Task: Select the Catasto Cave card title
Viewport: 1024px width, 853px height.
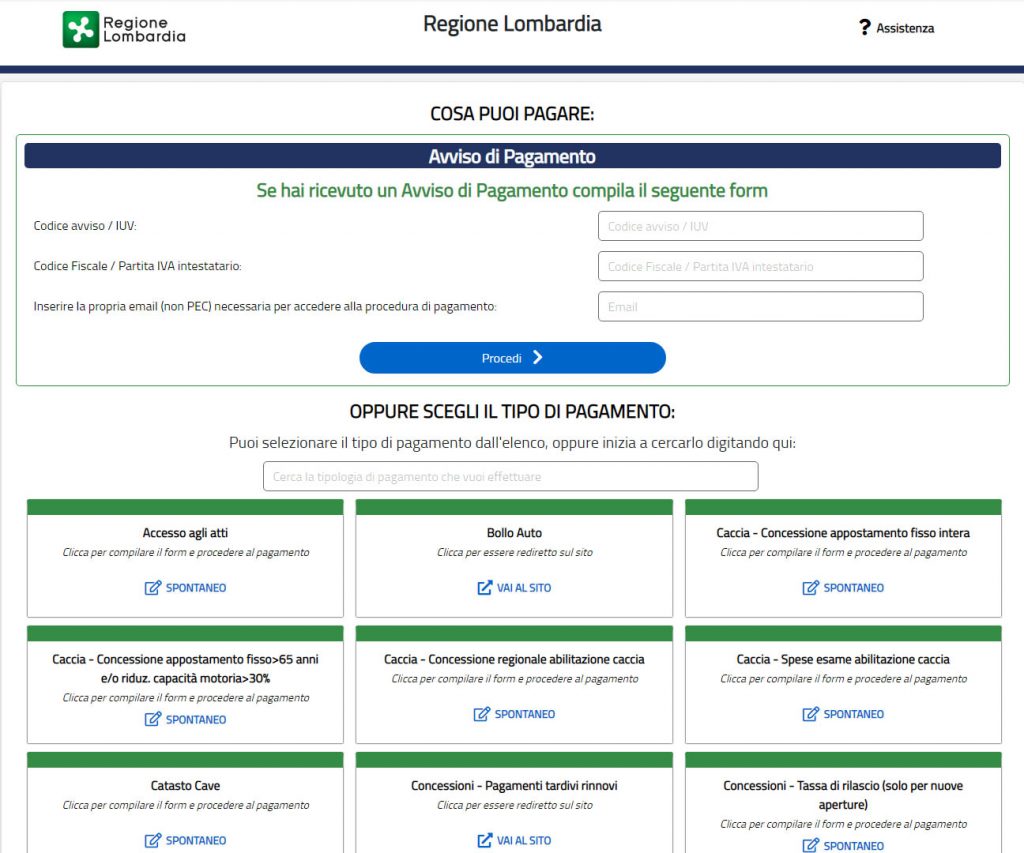Action: point(185,786)
